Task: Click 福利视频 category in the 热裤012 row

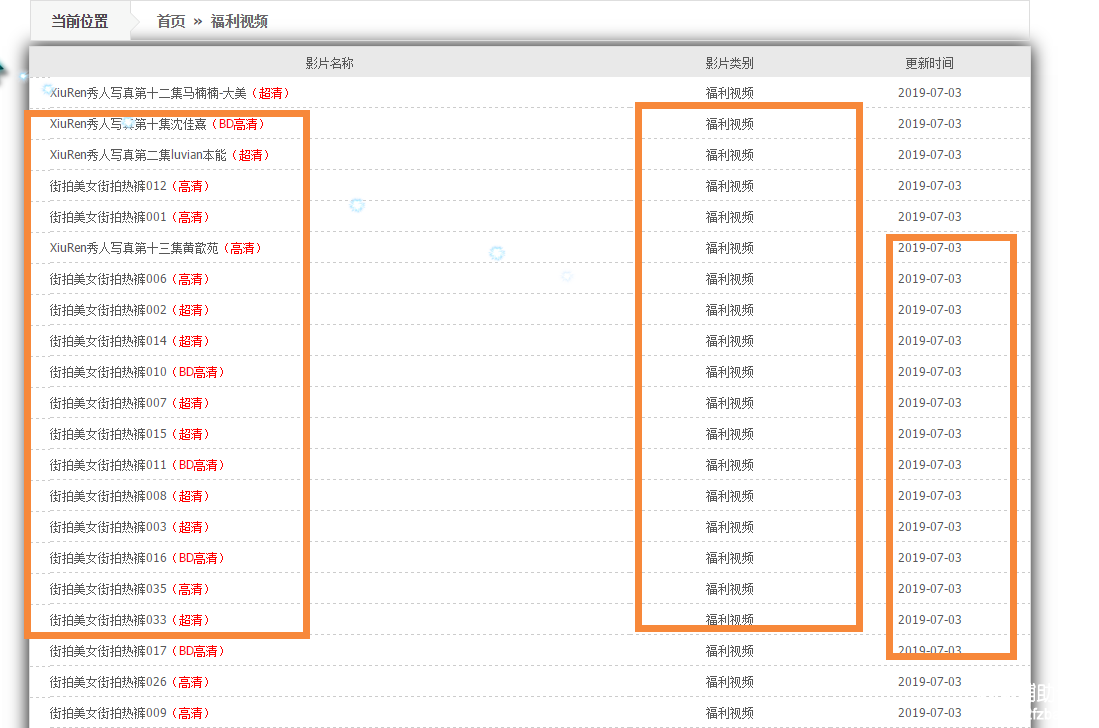Action: 730,186
